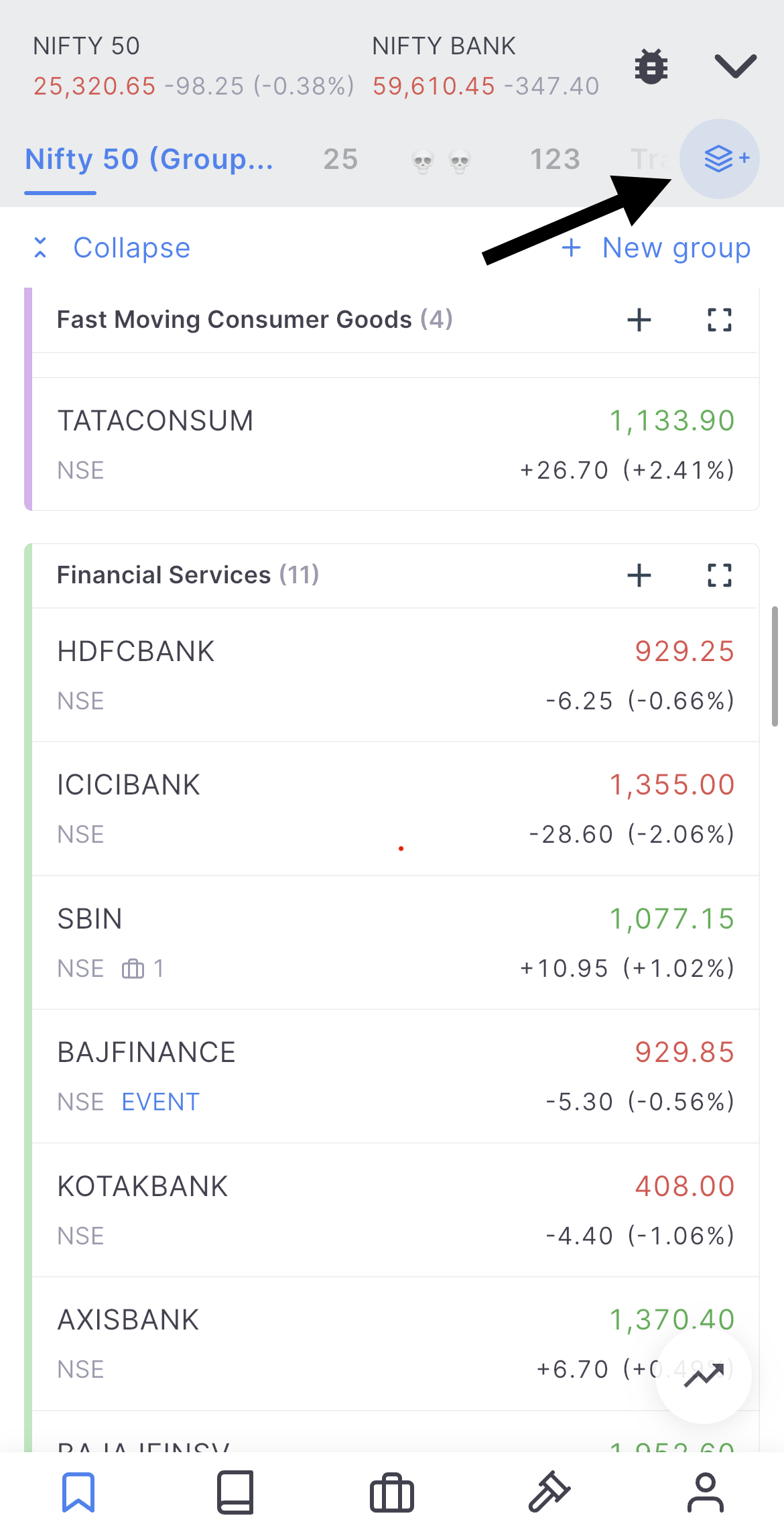Open the watchlist bookmark tab

tap(78, 1492)
